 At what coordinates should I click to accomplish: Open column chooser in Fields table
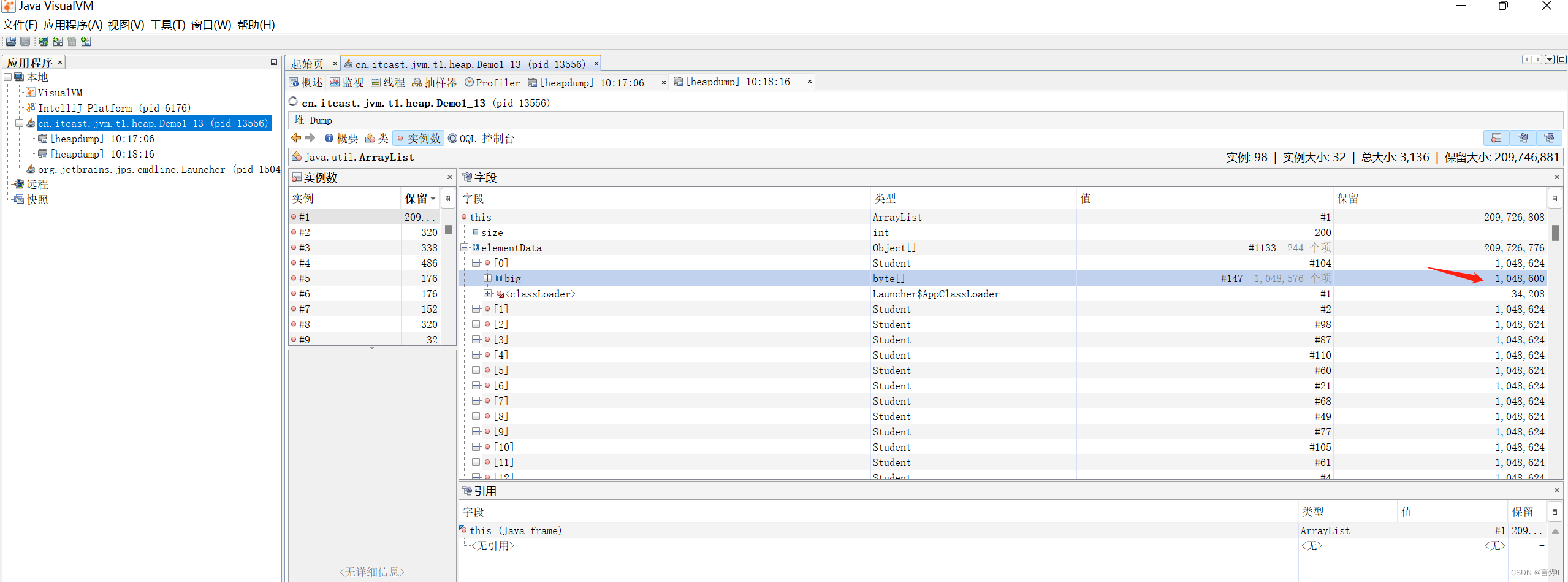tap(1555, 199)
